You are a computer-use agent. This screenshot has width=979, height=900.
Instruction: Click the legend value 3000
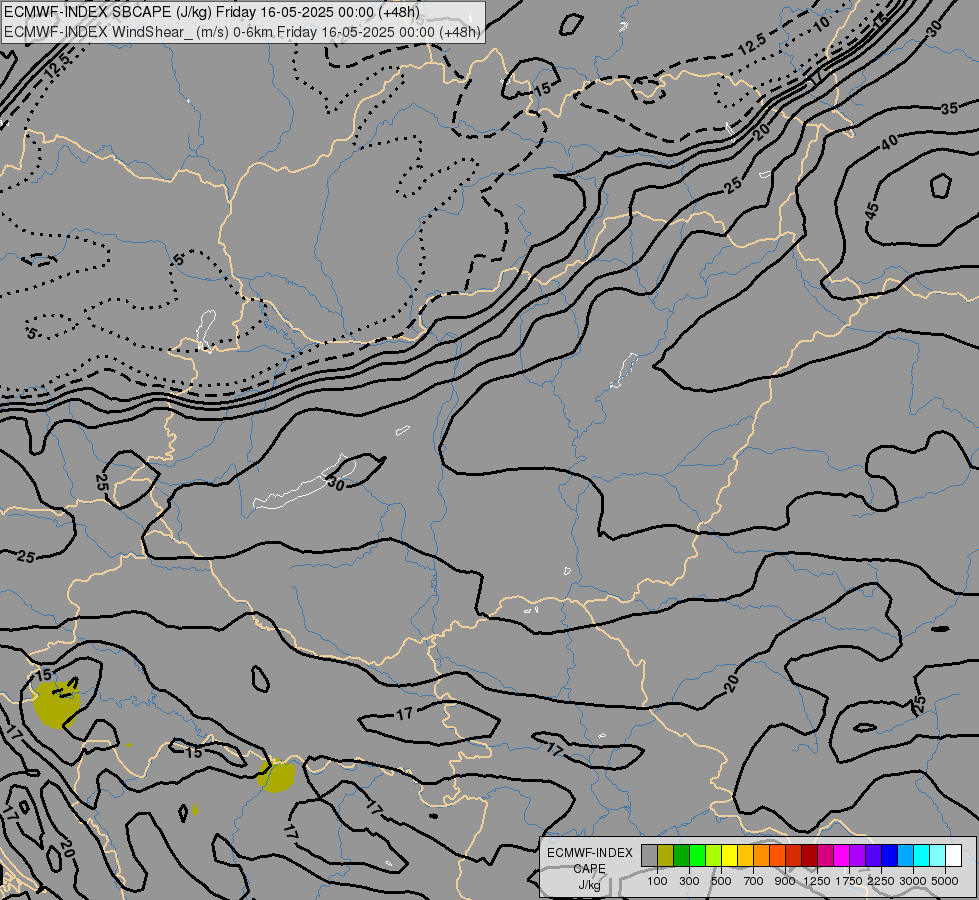pyautogui.click(x=913, y=881)
